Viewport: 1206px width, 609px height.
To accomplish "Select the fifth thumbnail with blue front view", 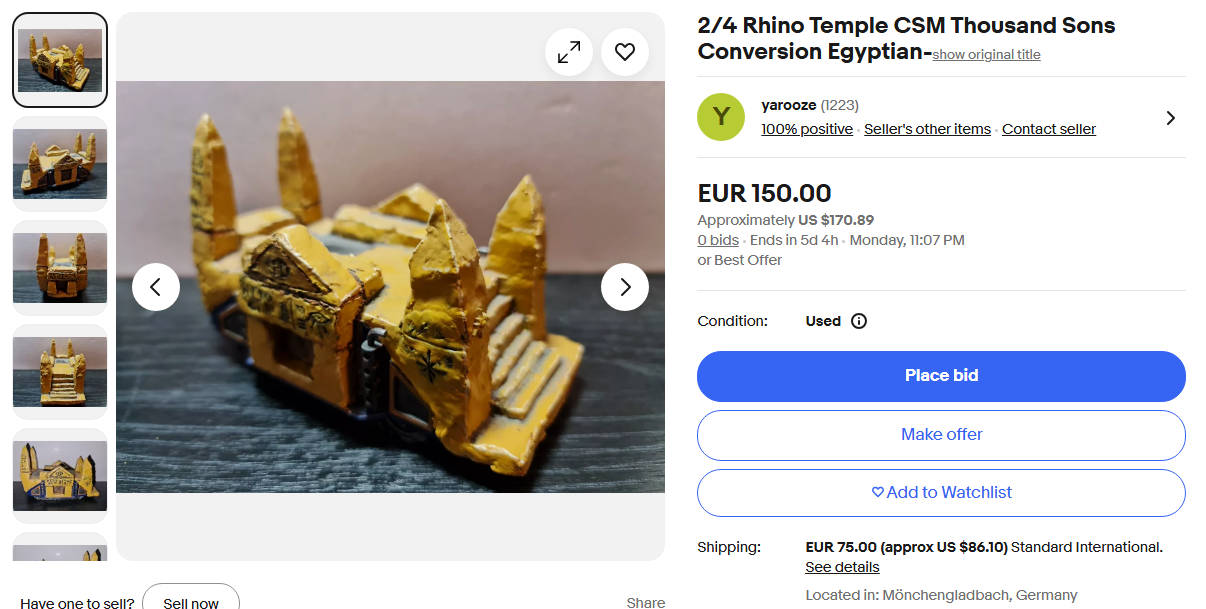I will pos(60,476).
